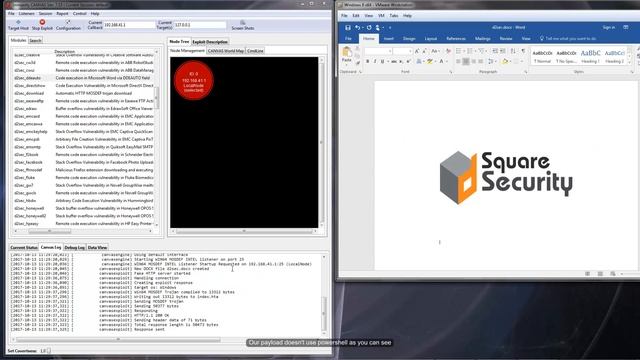Toggle Show paragraph marks icon
Screen dimensions: 640x360
tap(523, 51)
